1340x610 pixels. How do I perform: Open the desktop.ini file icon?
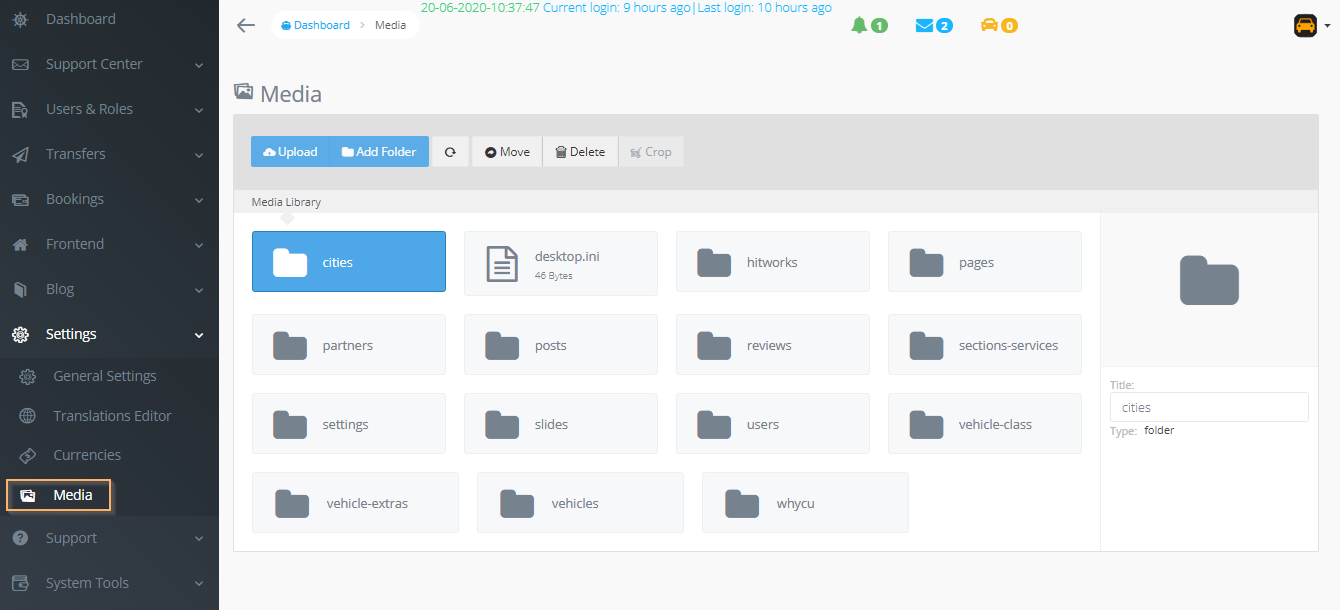pyautogui.click(x=502, y=263)
